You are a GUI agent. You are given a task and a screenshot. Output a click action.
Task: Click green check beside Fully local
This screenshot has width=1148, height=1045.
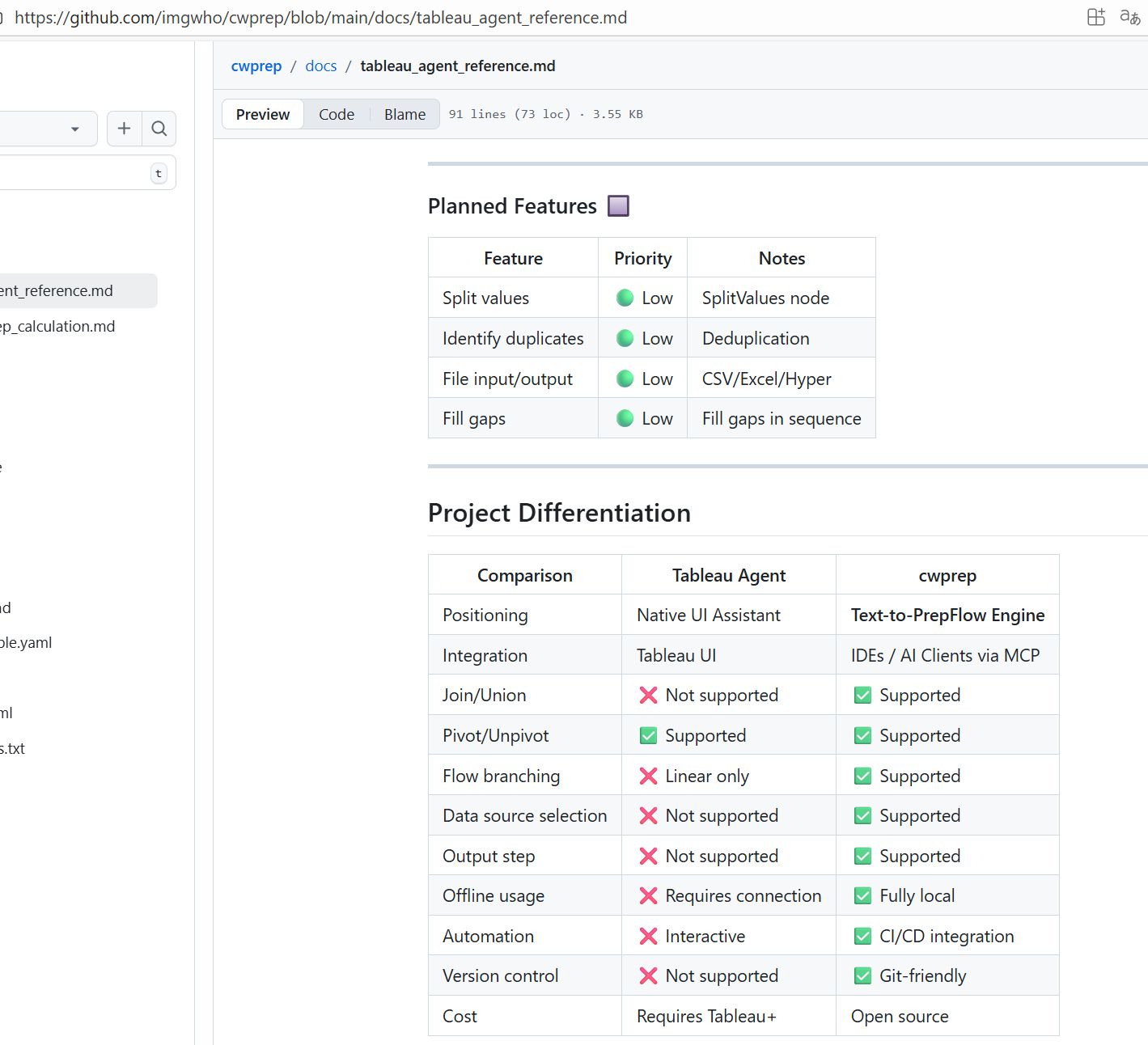click(x=862, y=895)
